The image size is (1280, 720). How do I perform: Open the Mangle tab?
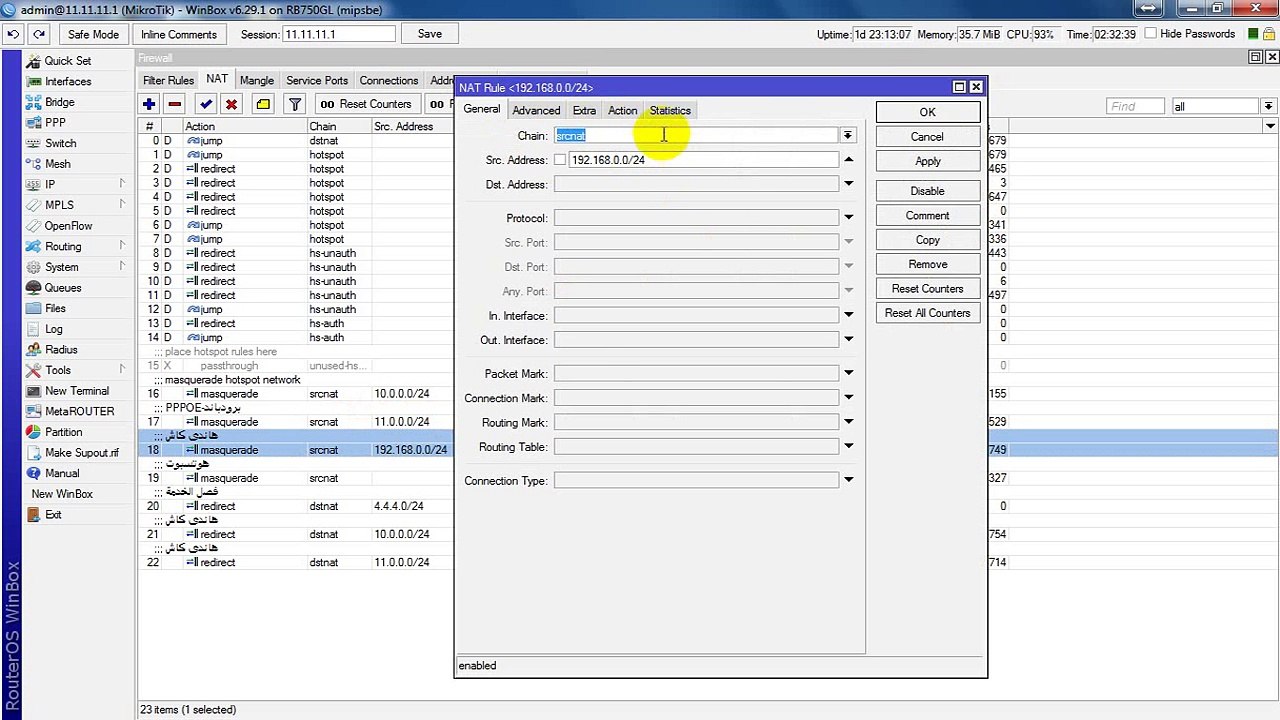click(257, 80)
